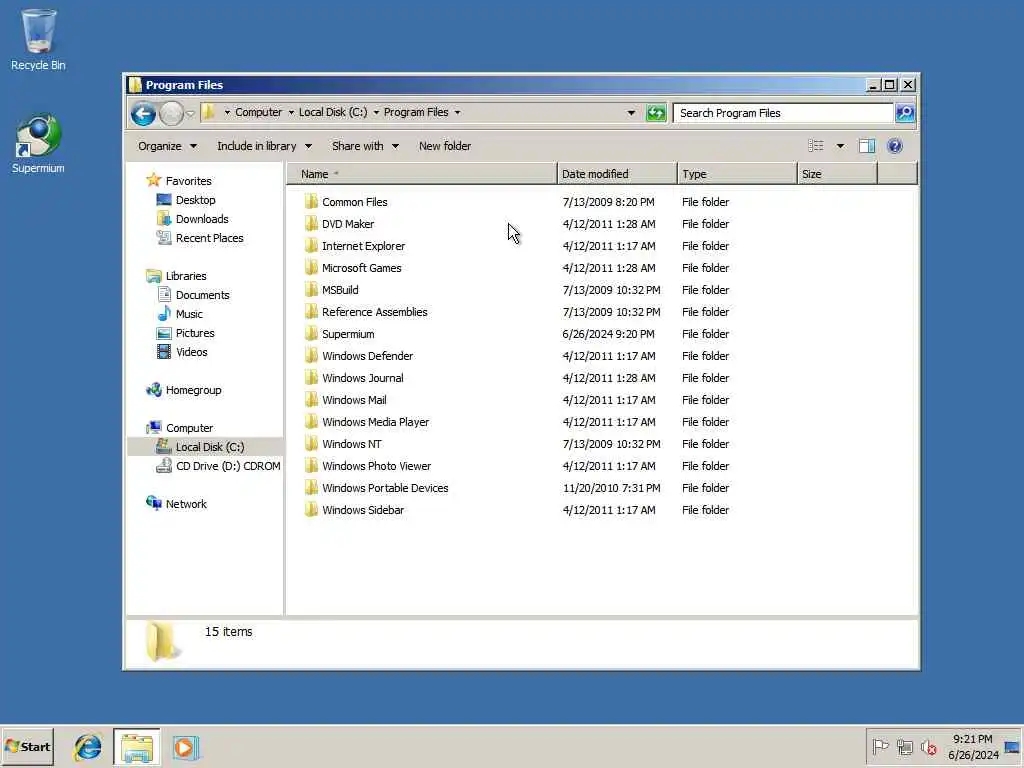1024x768 pixels.
Task: Open Recycle Bin on the desktop
Action: (x=38, y=39)
